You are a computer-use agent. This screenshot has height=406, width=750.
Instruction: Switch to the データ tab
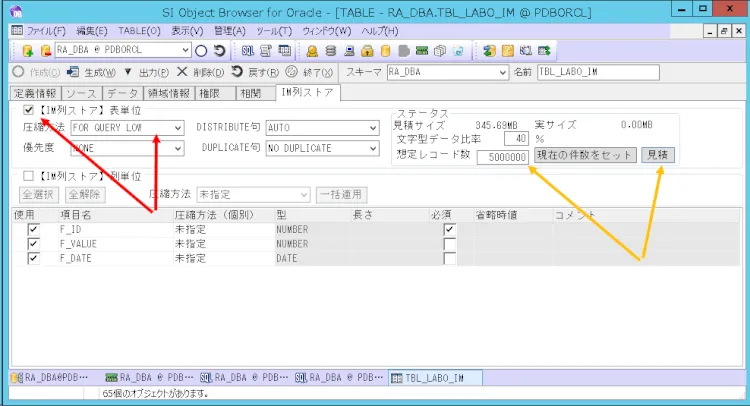pos(122,93)
